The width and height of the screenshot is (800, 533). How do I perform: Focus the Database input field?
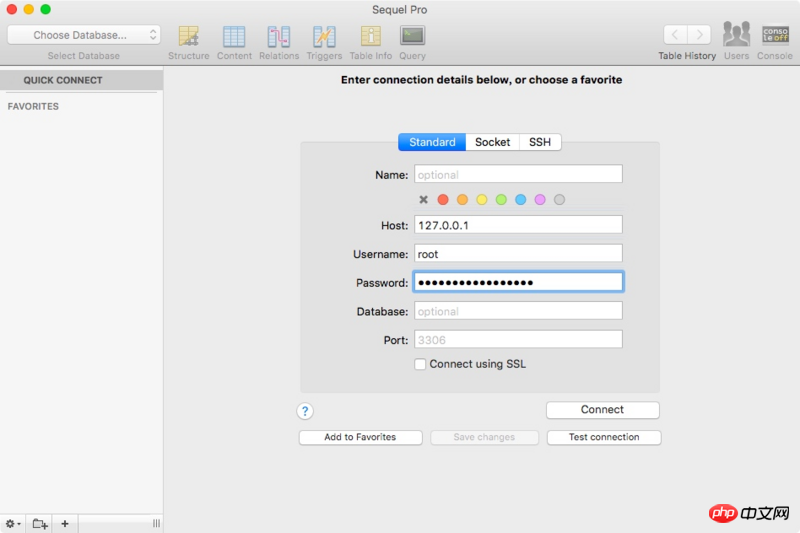click(x=518, y=311)
